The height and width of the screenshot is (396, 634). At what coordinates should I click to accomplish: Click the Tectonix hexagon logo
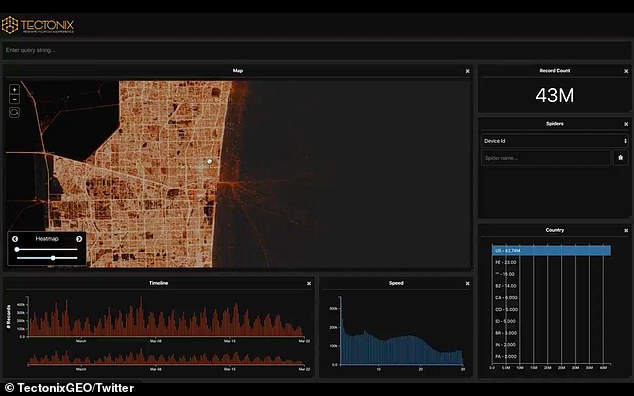click(x=10, y=25)
